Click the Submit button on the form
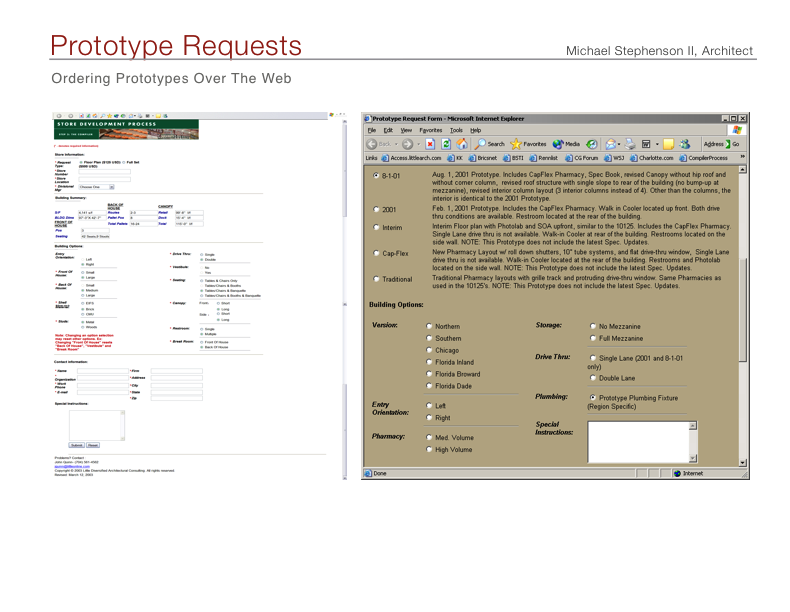Image resolution: width=790 pixels, height=612 pixels. [x=76, y=444]
